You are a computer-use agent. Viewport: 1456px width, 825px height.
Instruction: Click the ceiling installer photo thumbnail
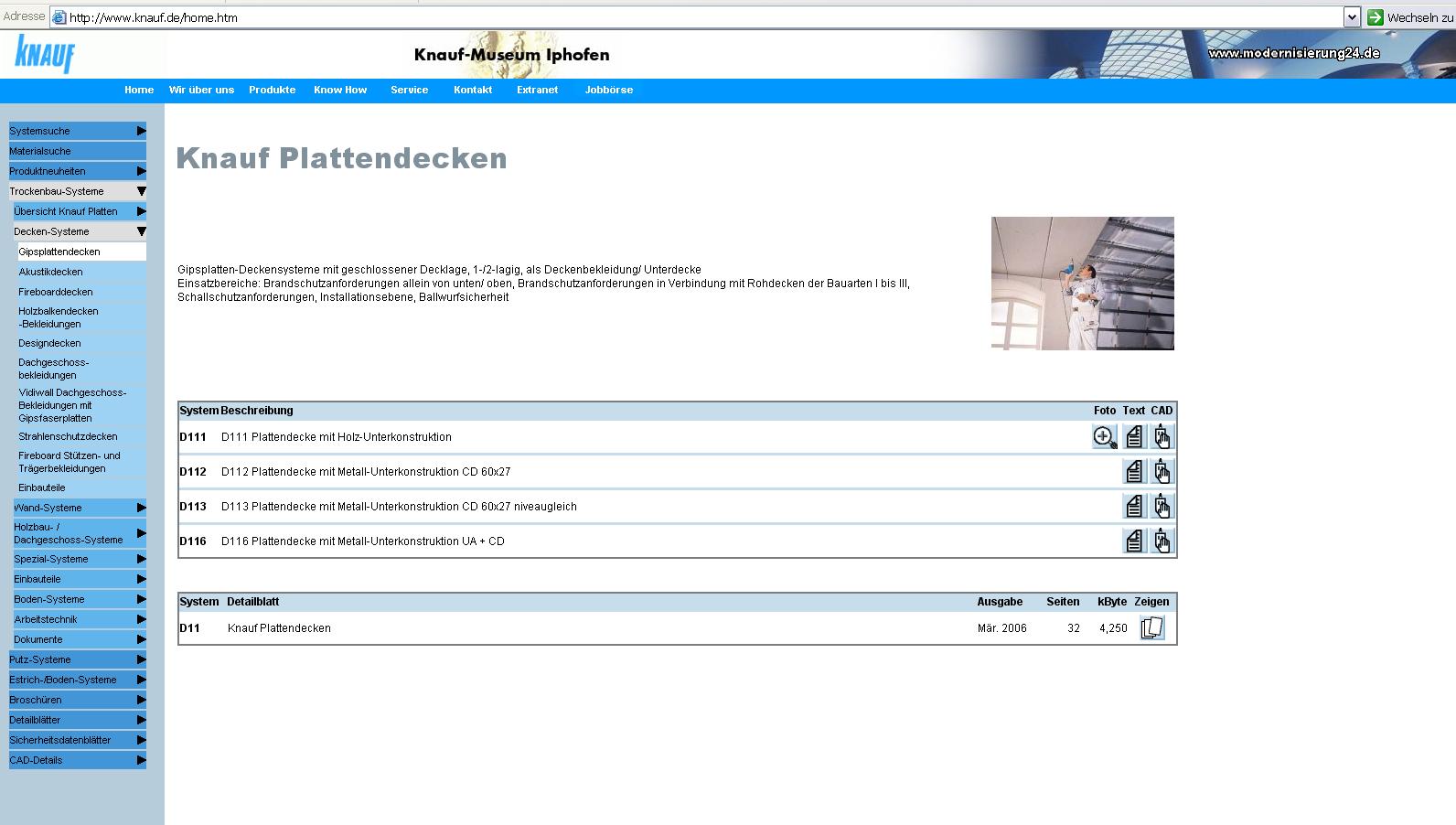1083,284
